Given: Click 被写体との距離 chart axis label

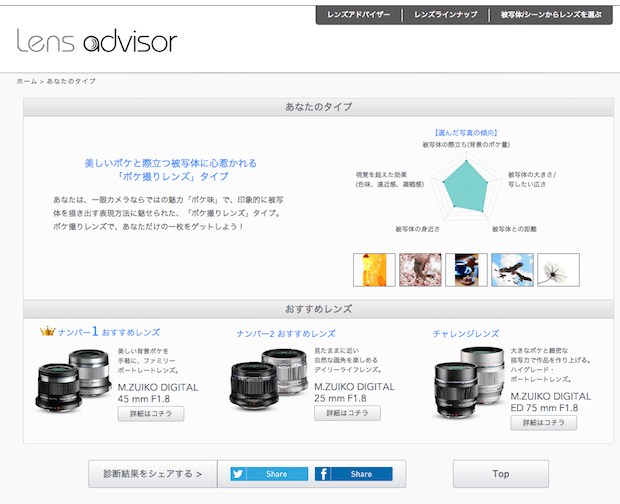Looking at the screenshot, I should coord(514,229).
